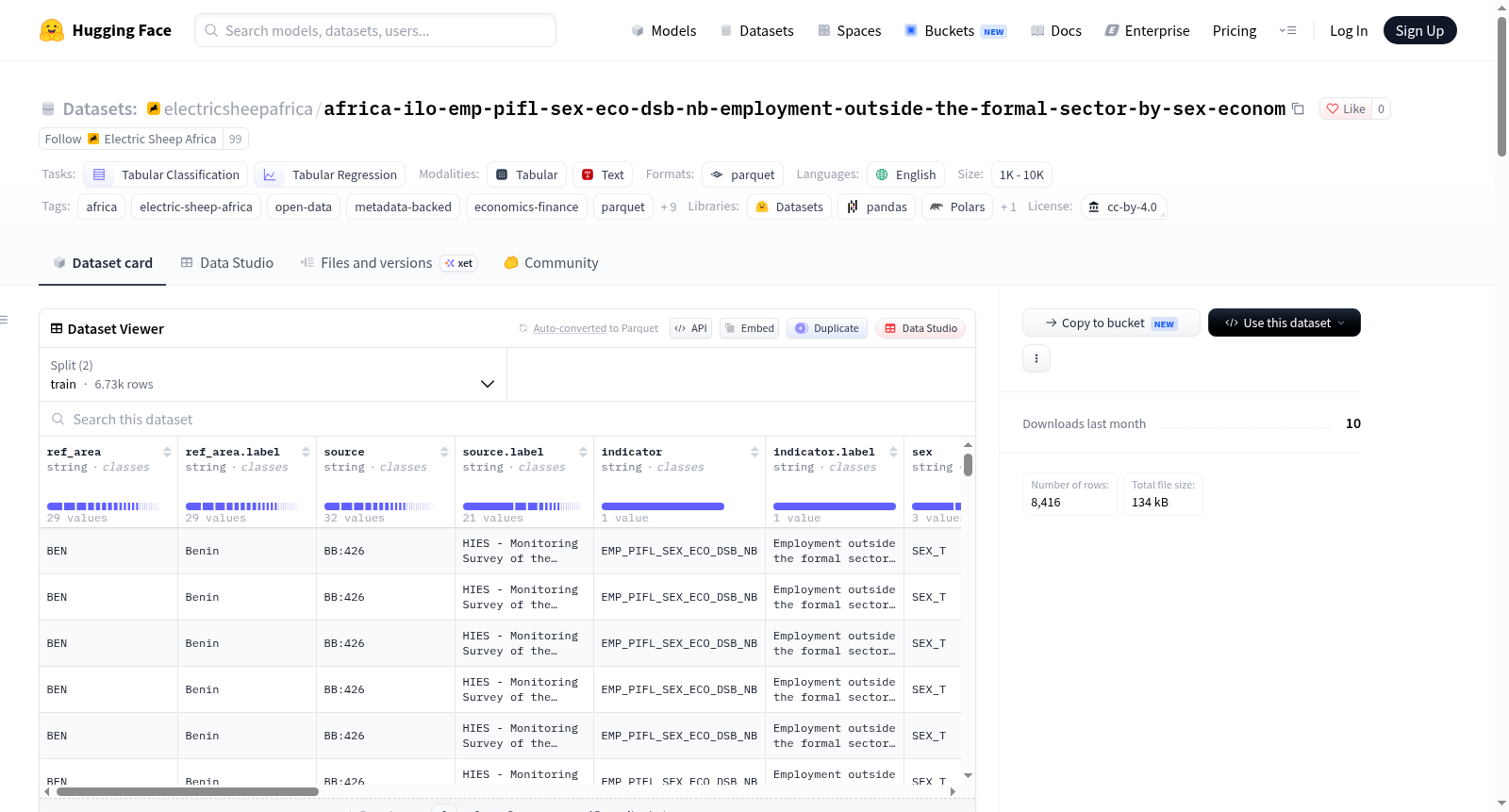1509x812 pixels.
Task: Sort the source.label column
Action: pos(583,452)
